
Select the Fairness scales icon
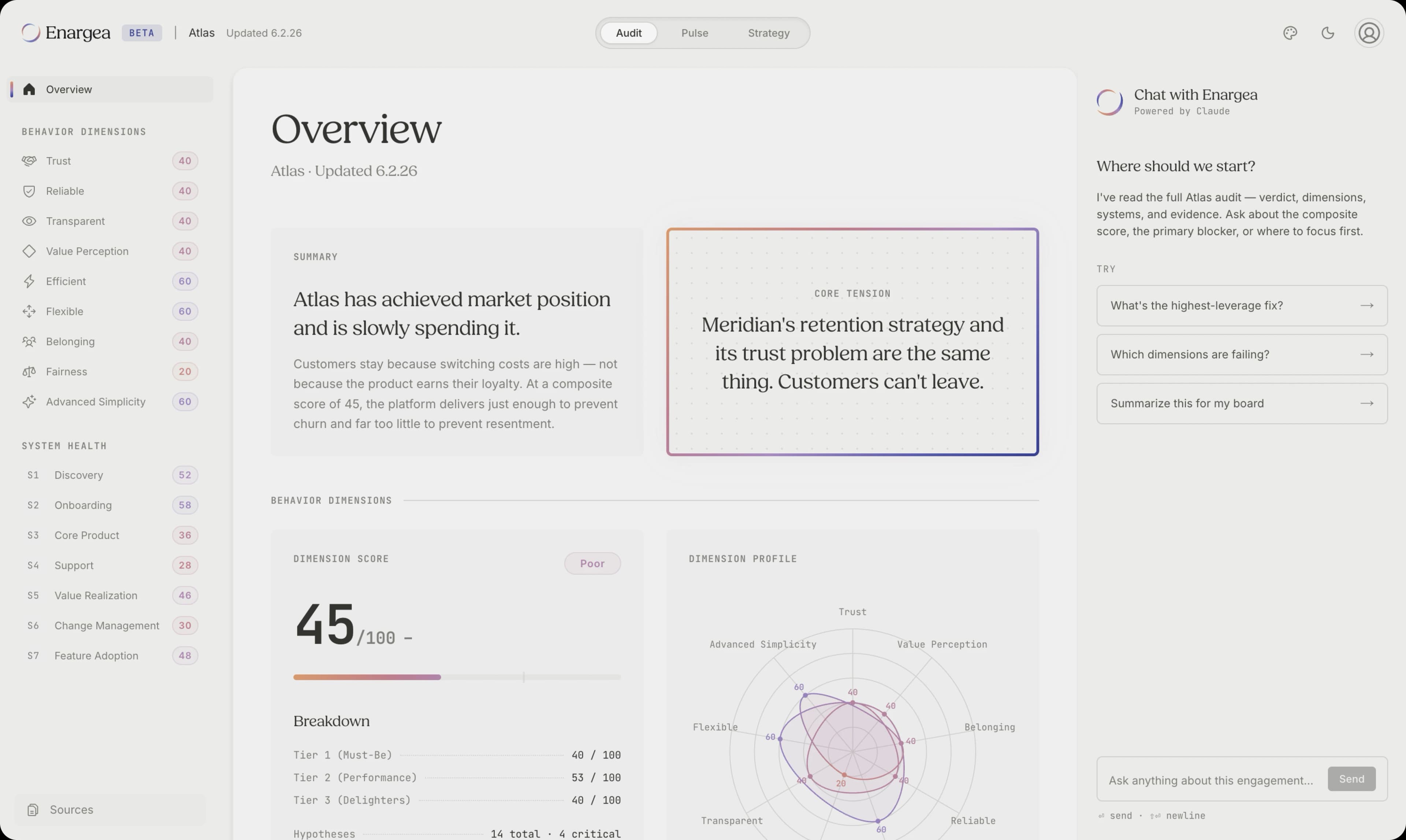29,372
